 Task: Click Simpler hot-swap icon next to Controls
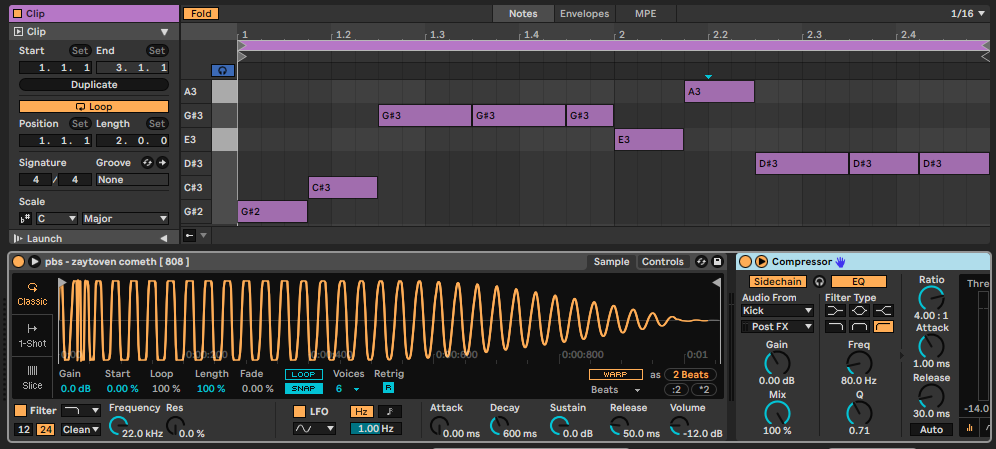701,262
